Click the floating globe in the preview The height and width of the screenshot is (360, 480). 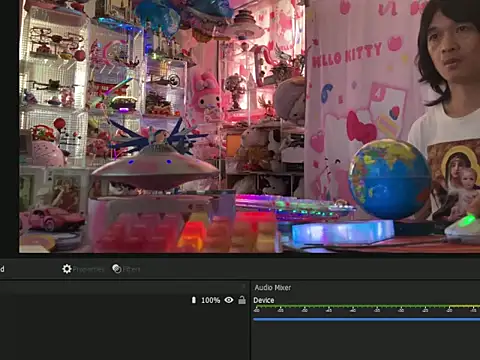[x=389, y=180]
